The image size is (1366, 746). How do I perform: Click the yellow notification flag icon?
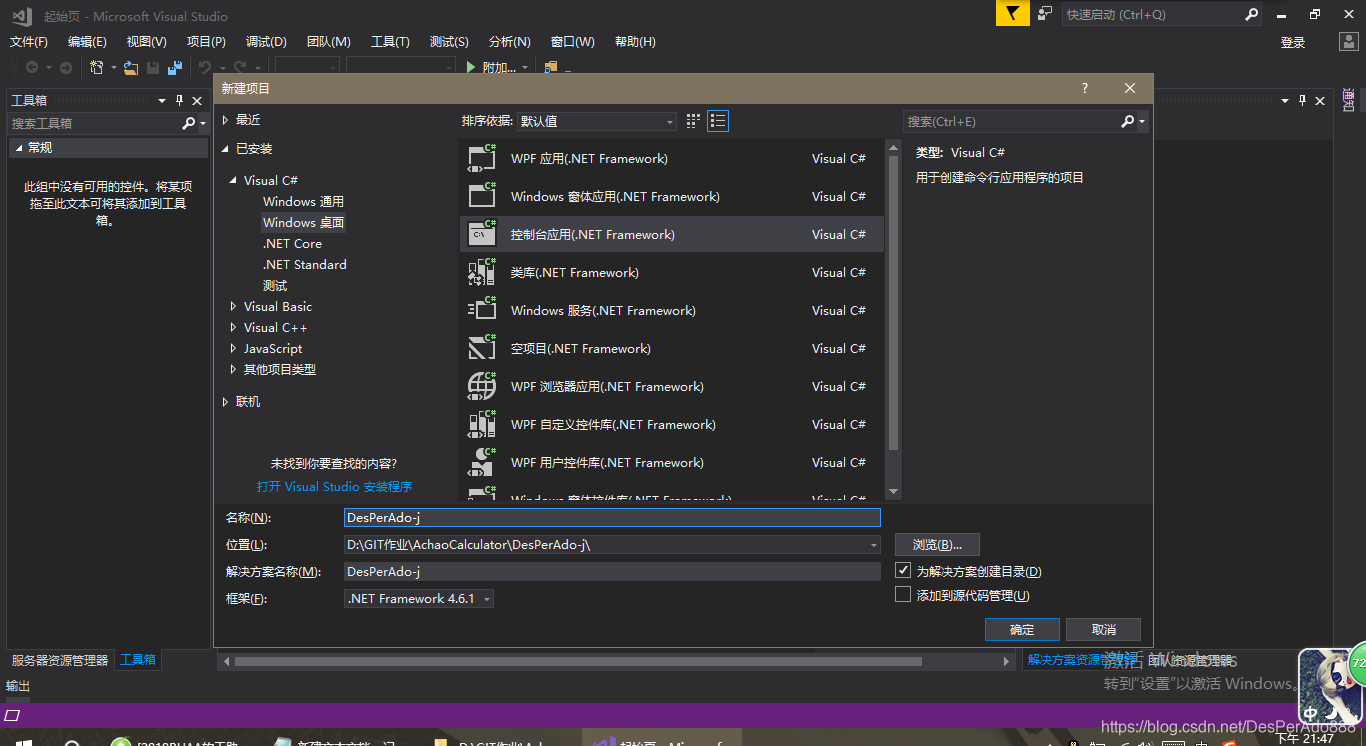click(1012, 14)
